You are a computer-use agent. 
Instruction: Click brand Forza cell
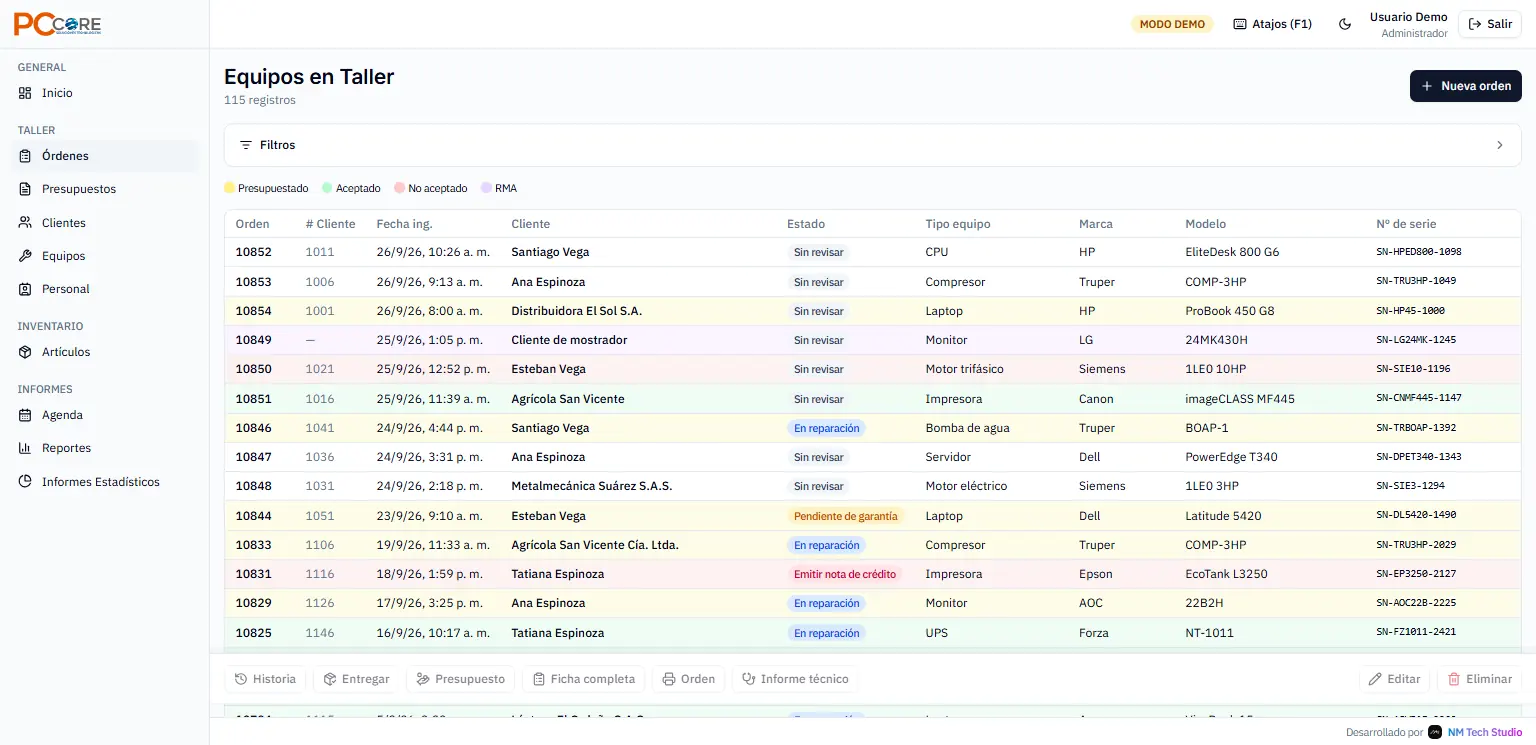click(1096, 633)
